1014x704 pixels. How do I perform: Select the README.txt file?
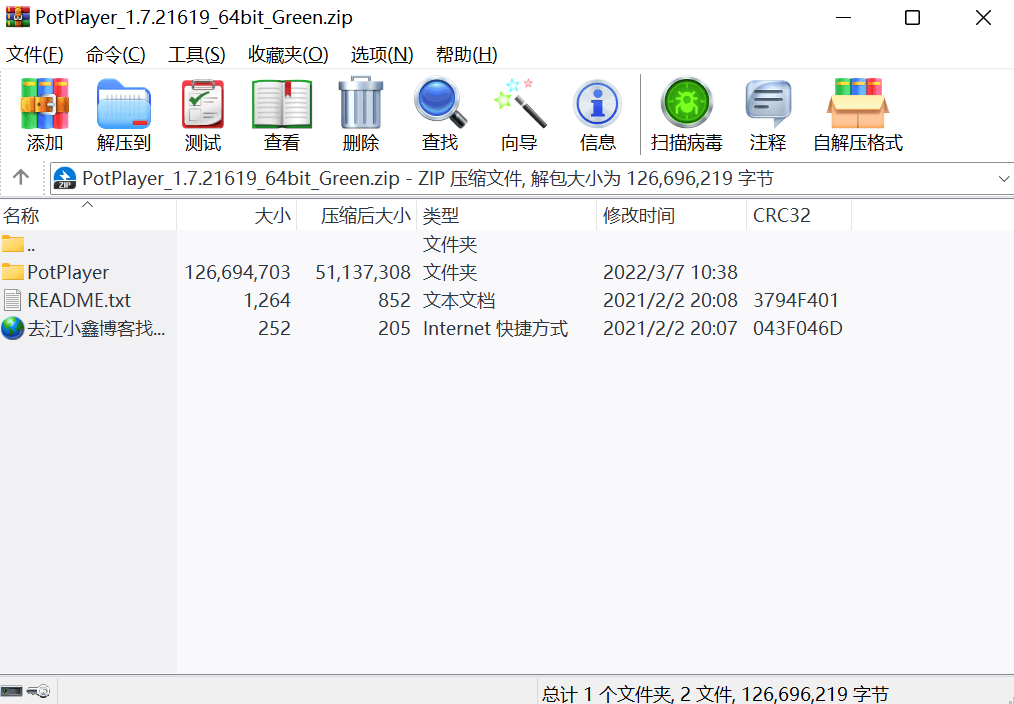(x=78, y=300)
